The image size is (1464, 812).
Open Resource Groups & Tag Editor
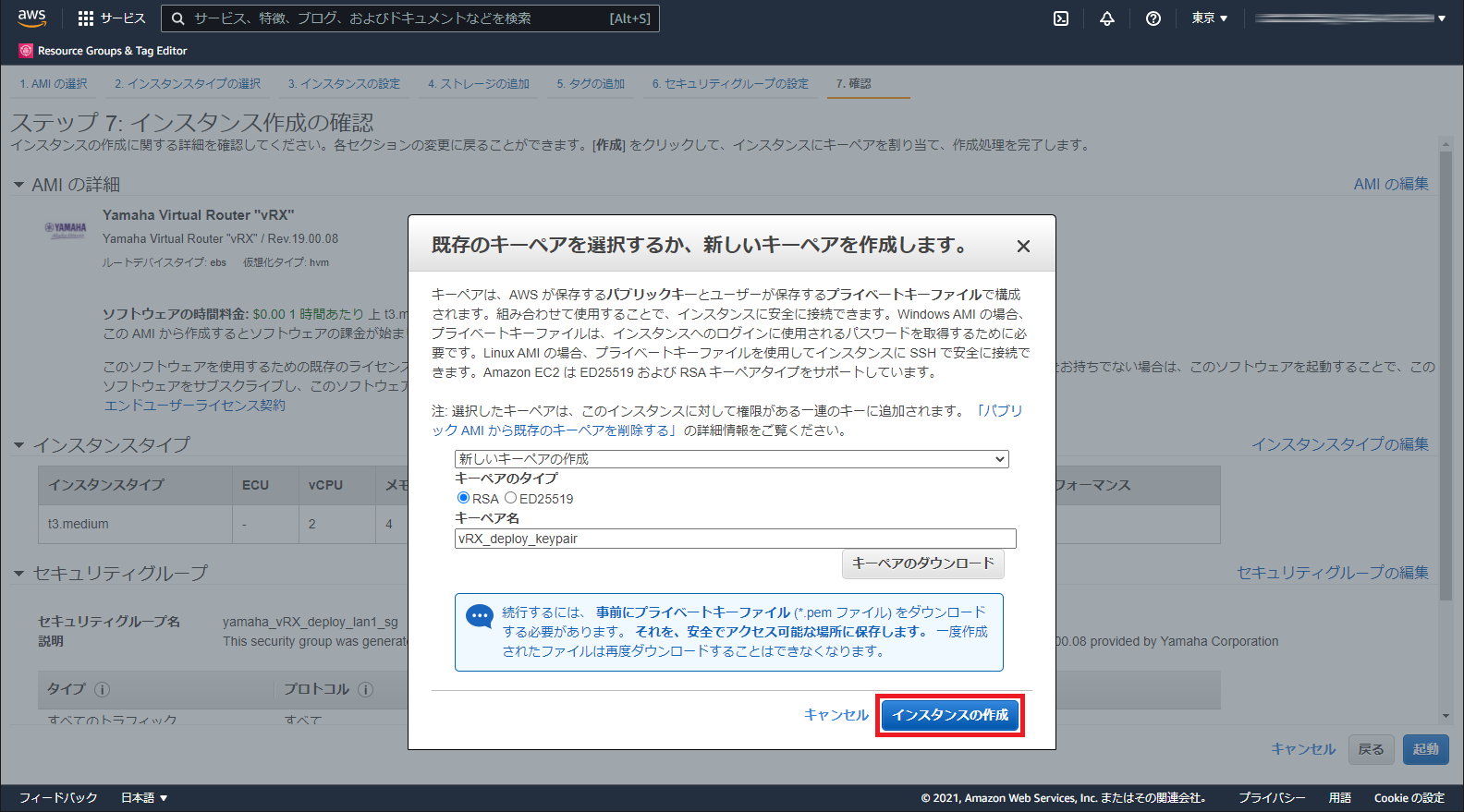click(x=103, y=51)
